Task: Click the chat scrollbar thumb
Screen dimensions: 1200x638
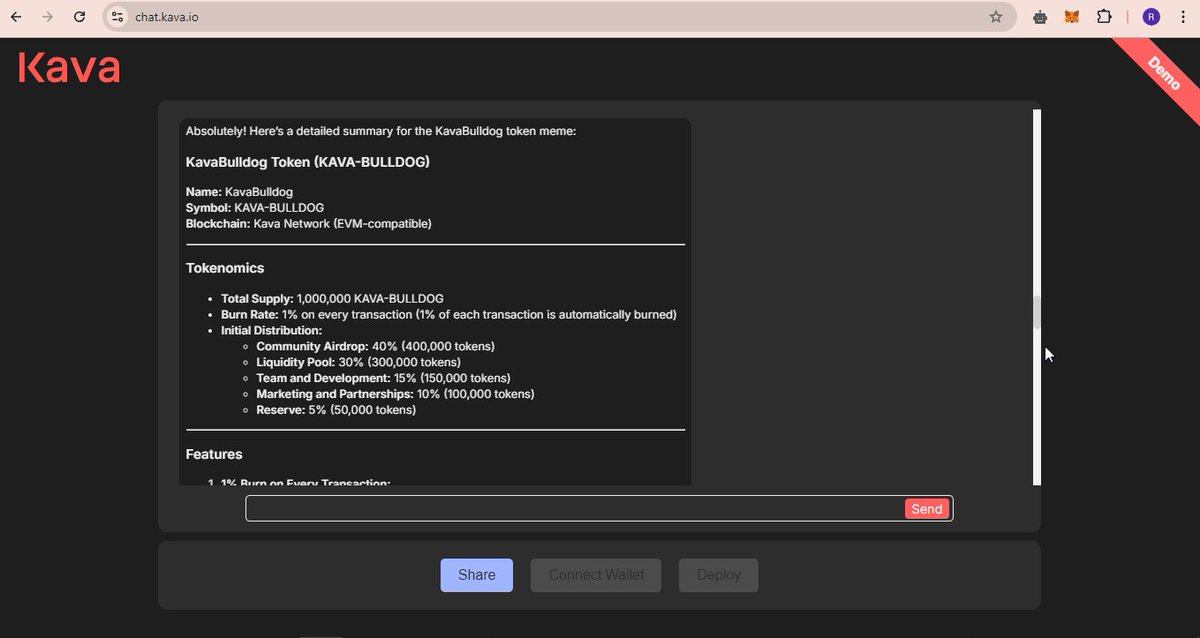Action: tap(1037, 312)
